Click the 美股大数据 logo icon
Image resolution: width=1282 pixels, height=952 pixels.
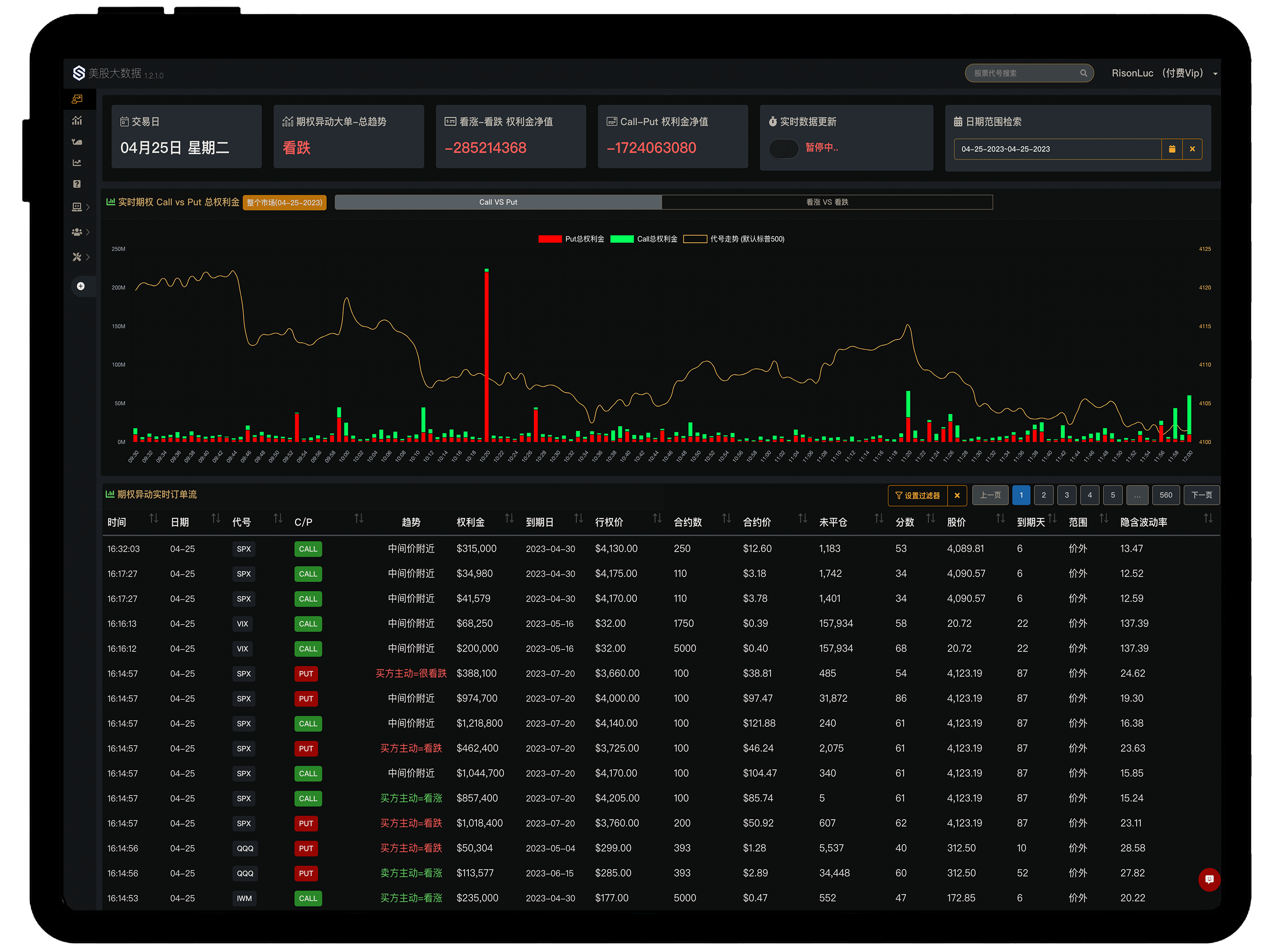79,73
